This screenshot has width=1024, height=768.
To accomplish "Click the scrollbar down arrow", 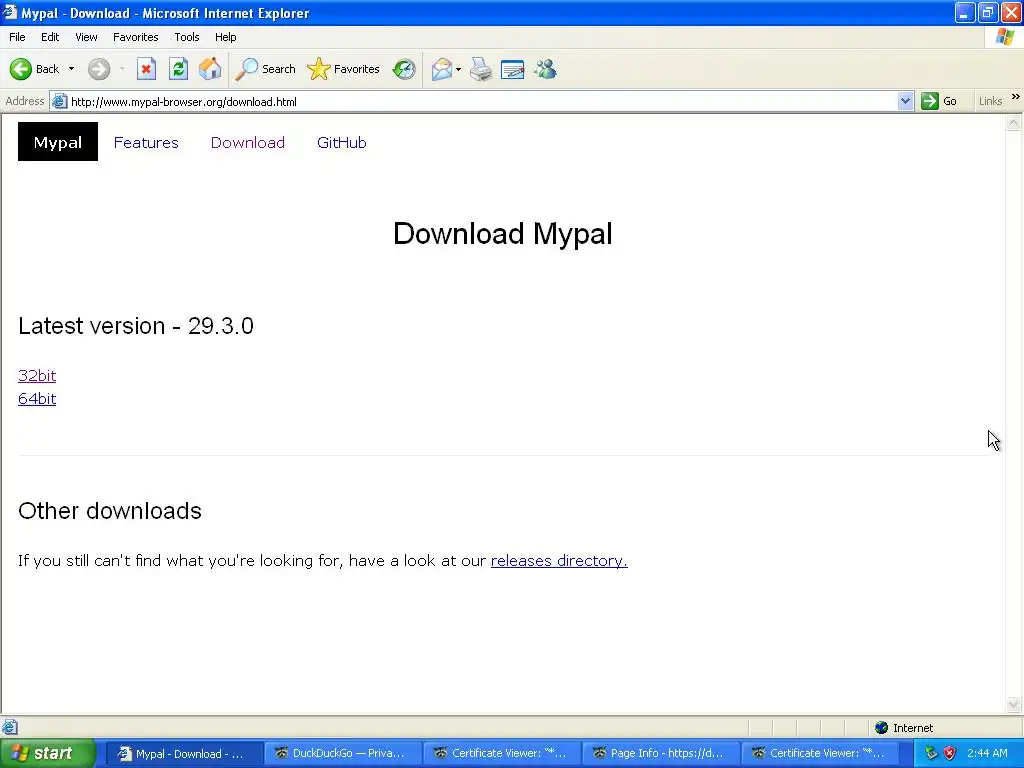I will (1014, 704).
